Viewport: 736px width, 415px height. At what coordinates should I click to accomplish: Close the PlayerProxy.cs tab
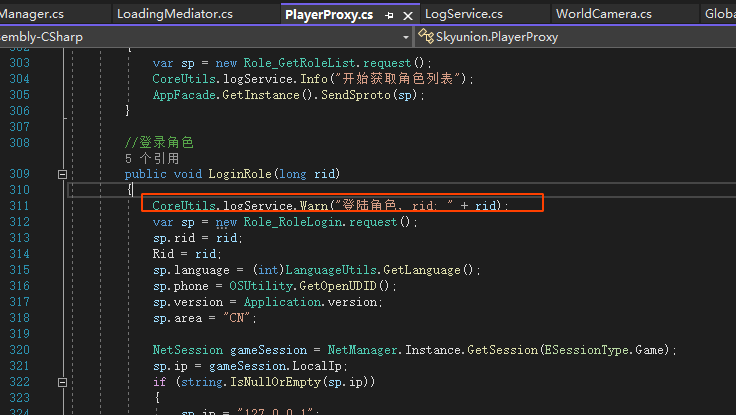408,15
